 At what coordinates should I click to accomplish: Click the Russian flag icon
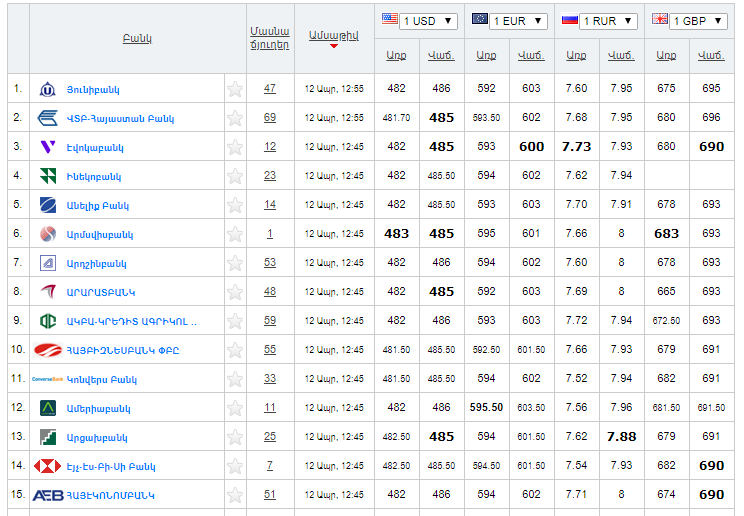click(x=569, y=19)
